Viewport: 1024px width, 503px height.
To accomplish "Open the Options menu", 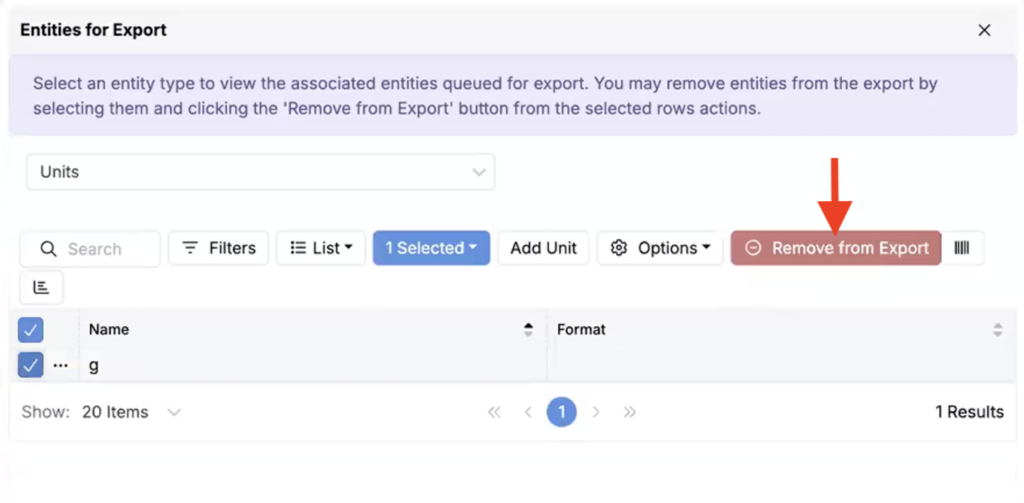I will pyautogui.click(x=660, y=248).
